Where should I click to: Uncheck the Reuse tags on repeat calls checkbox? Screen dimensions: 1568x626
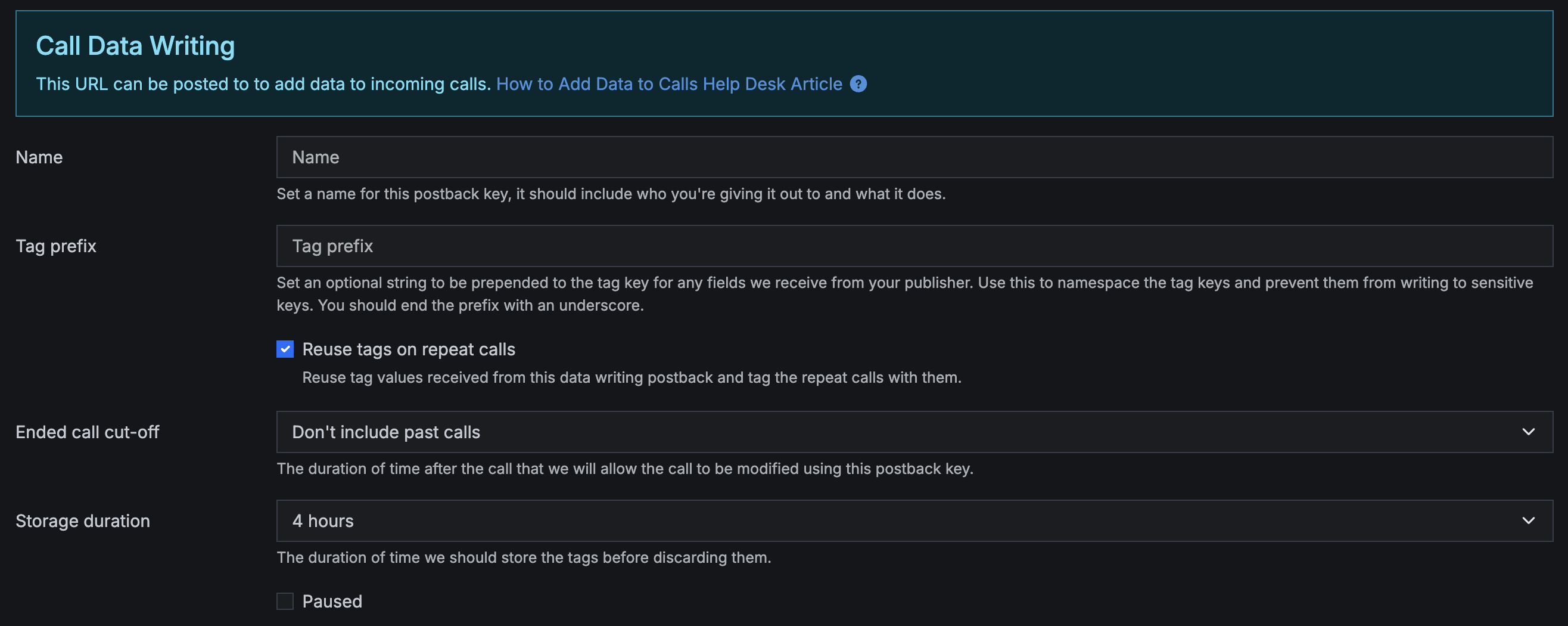point(285,349)
